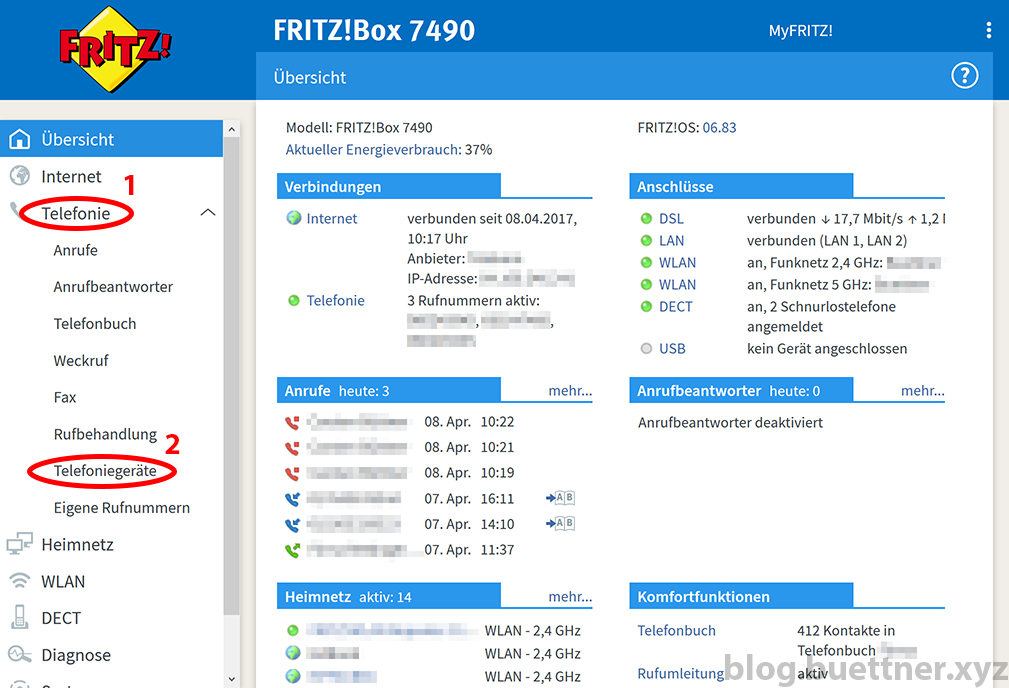Click globe icon next to Internet connection
Screen dimensions: 1009x688
293,218
